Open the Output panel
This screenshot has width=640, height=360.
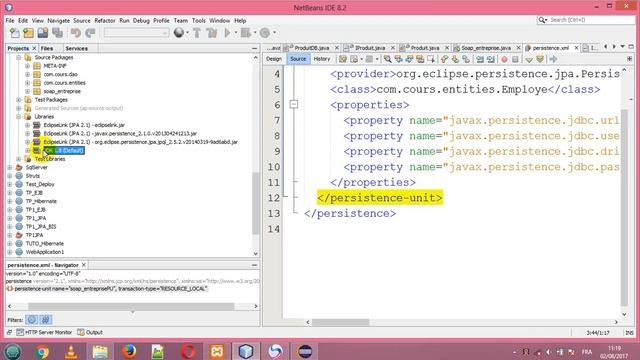pyautogui.click(x=90, y=333)
